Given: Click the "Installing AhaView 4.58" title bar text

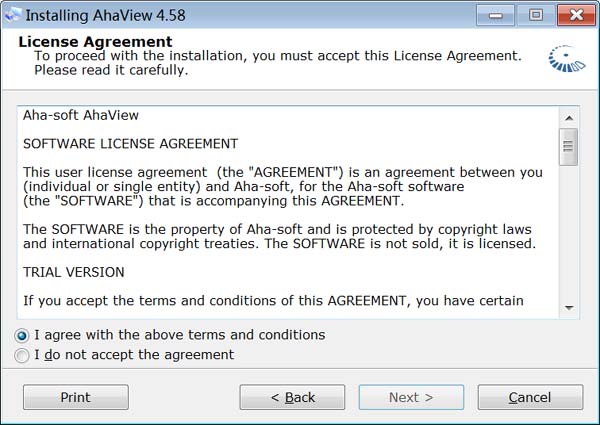Looking at the screenshot, I should click(106, 16).
